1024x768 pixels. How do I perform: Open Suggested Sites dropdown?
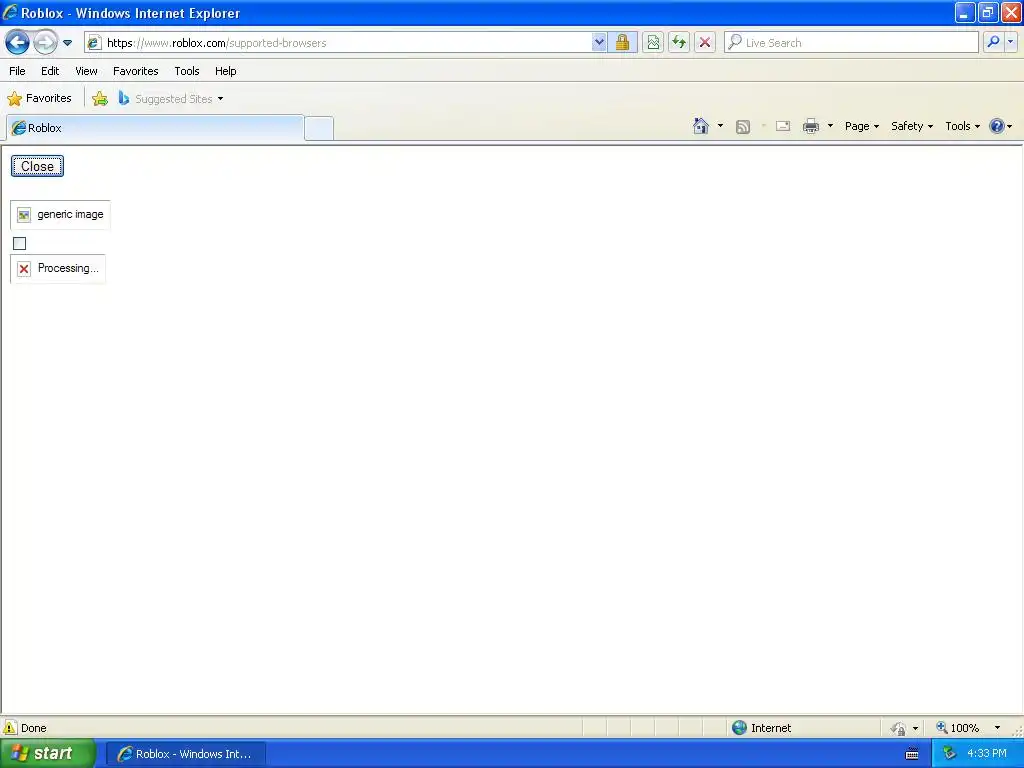click(171, 99)
